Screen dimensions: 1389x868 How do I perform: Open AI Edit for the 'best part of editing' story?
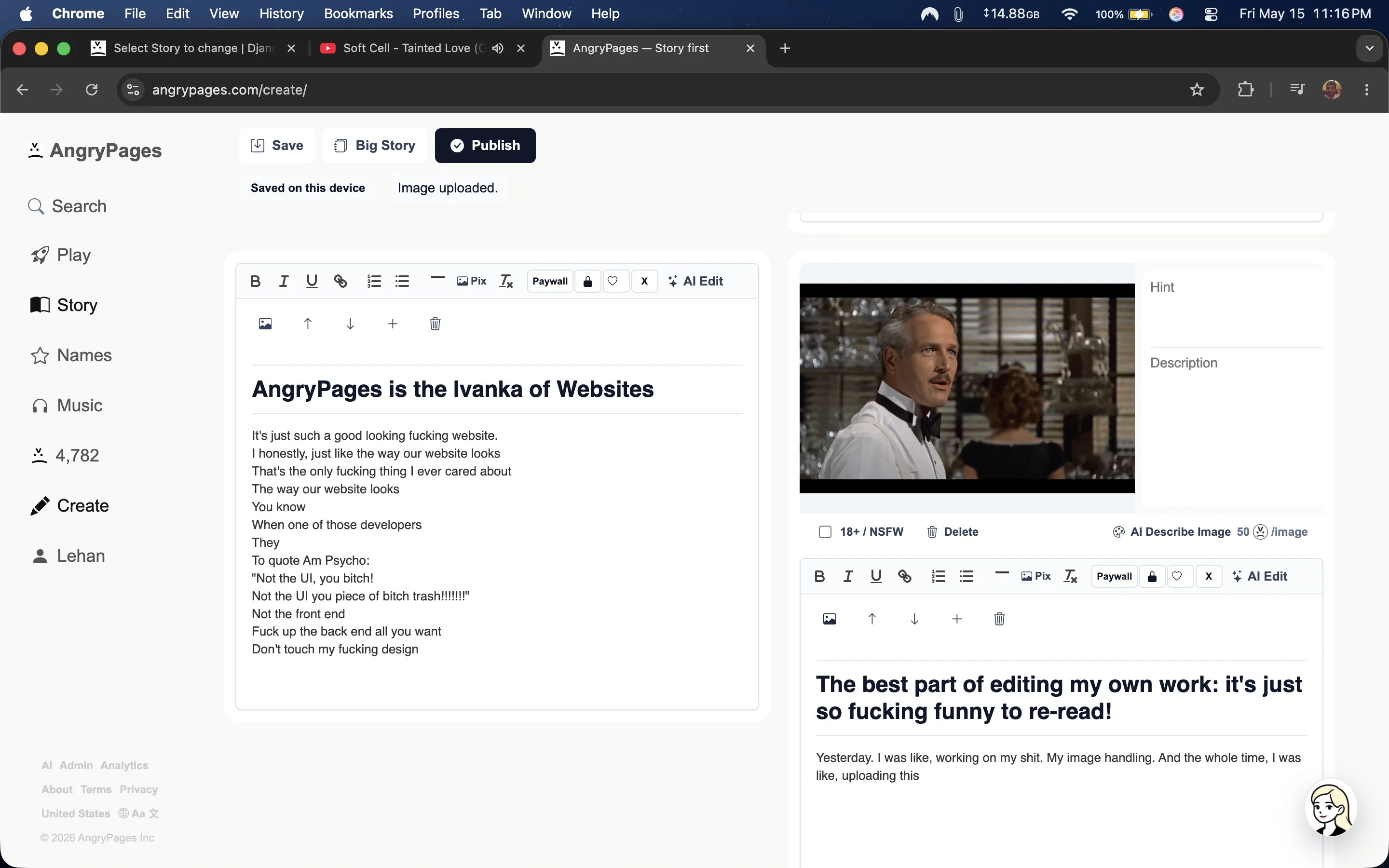pos(1259,576)
